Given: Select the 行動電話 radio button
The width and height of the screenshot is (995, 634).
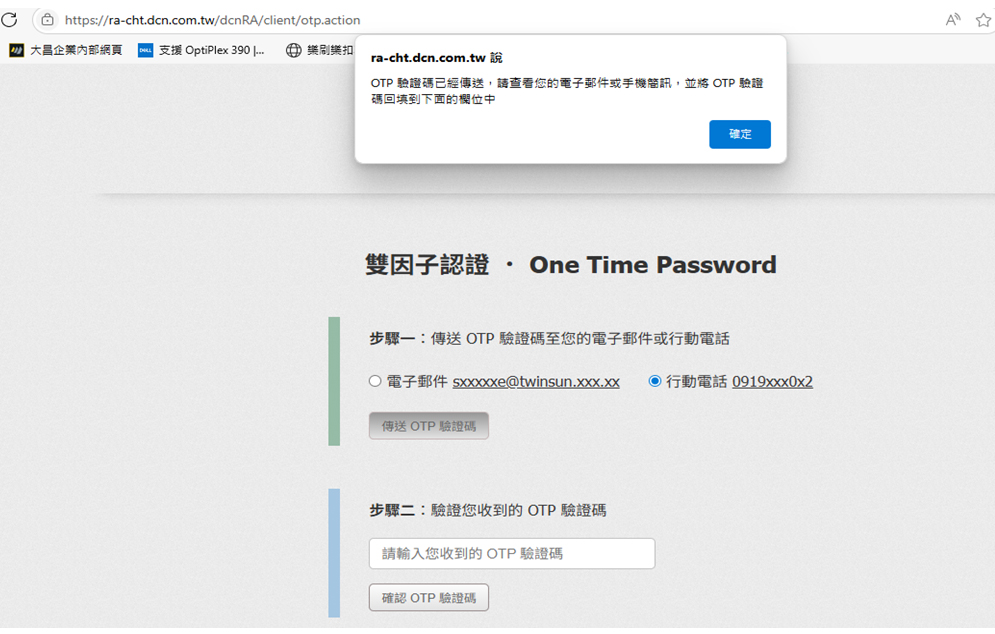Looking at the screenshot, I should (x=655, y=381).
